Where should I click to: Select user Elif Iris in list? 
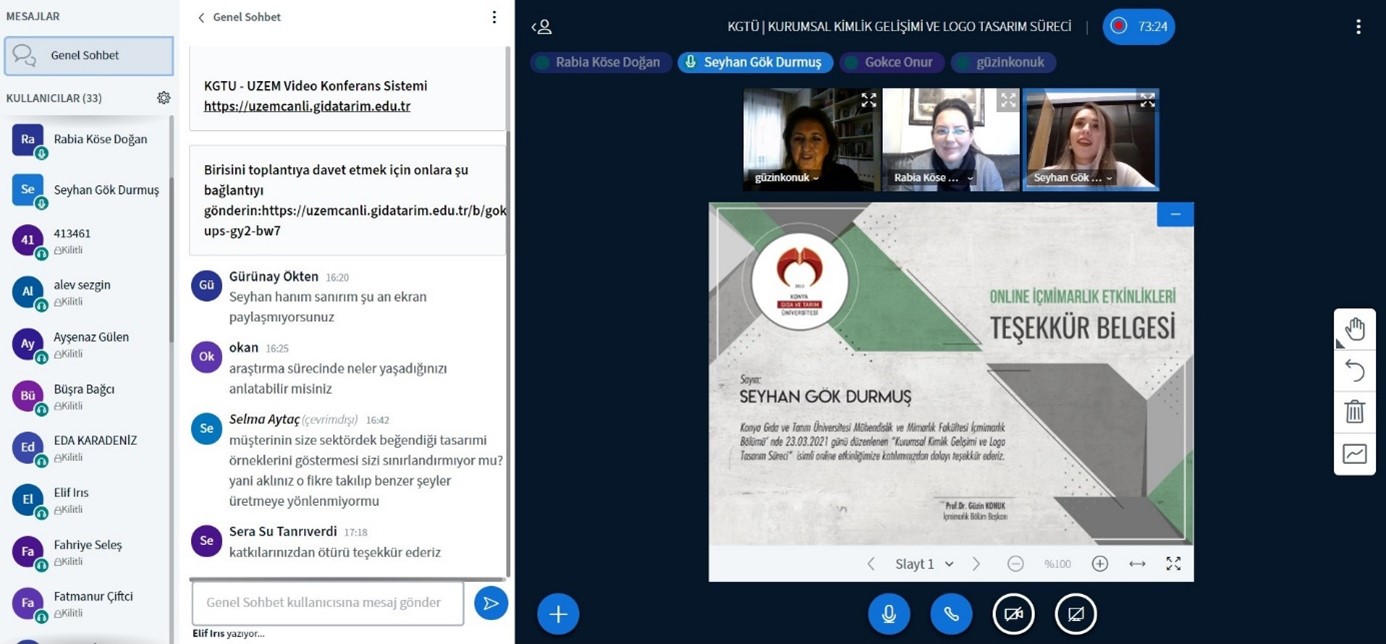coord(86,499)
